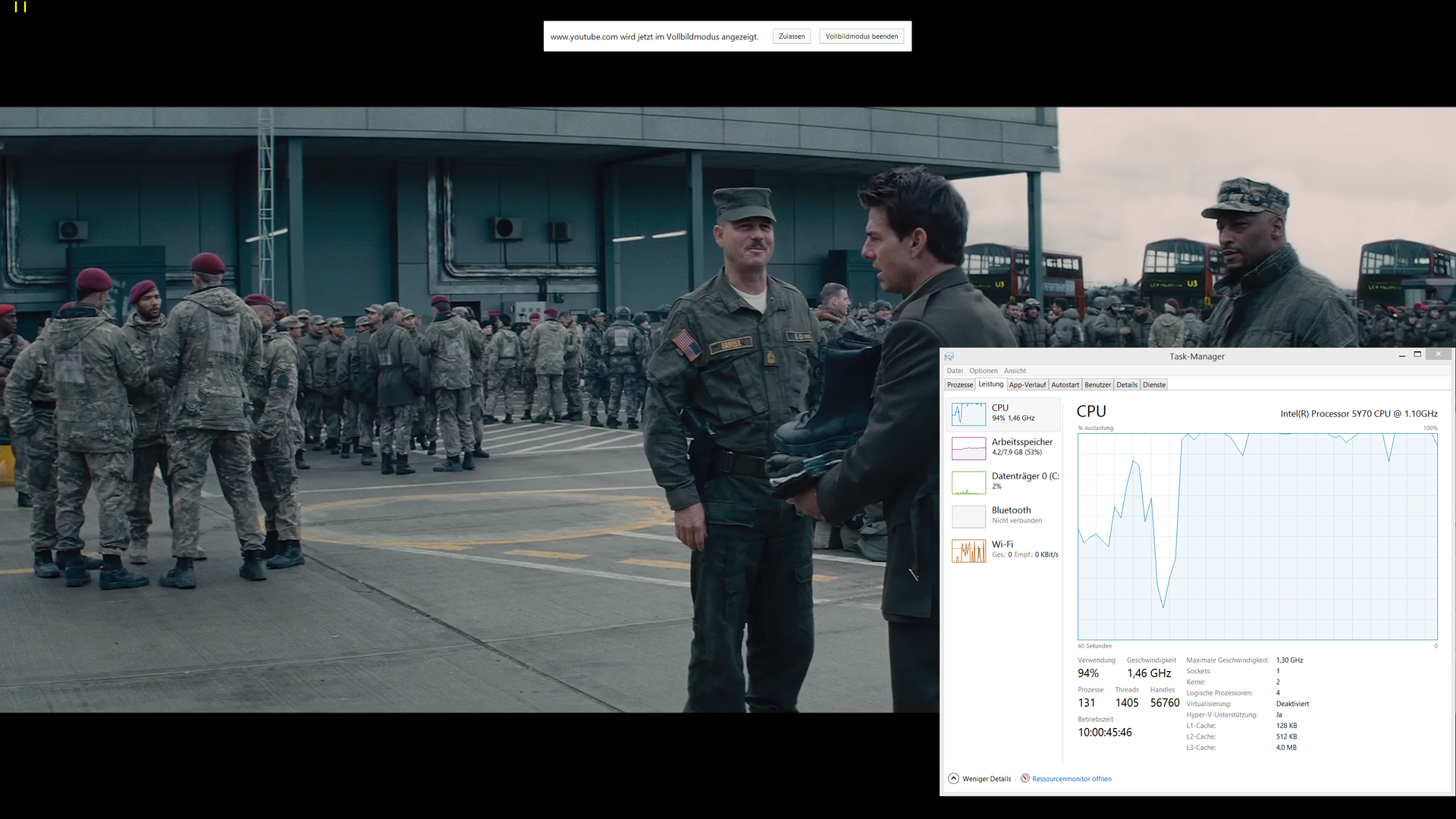Switch to the Dienste tab
Viewport: 1456px width, 819px height.
pos(1154,385)
